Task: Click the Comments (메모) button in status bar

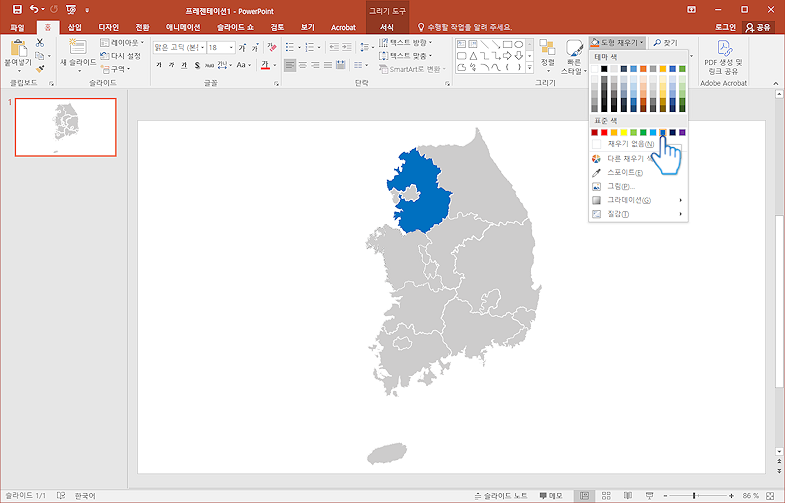Action: (551, 495)
